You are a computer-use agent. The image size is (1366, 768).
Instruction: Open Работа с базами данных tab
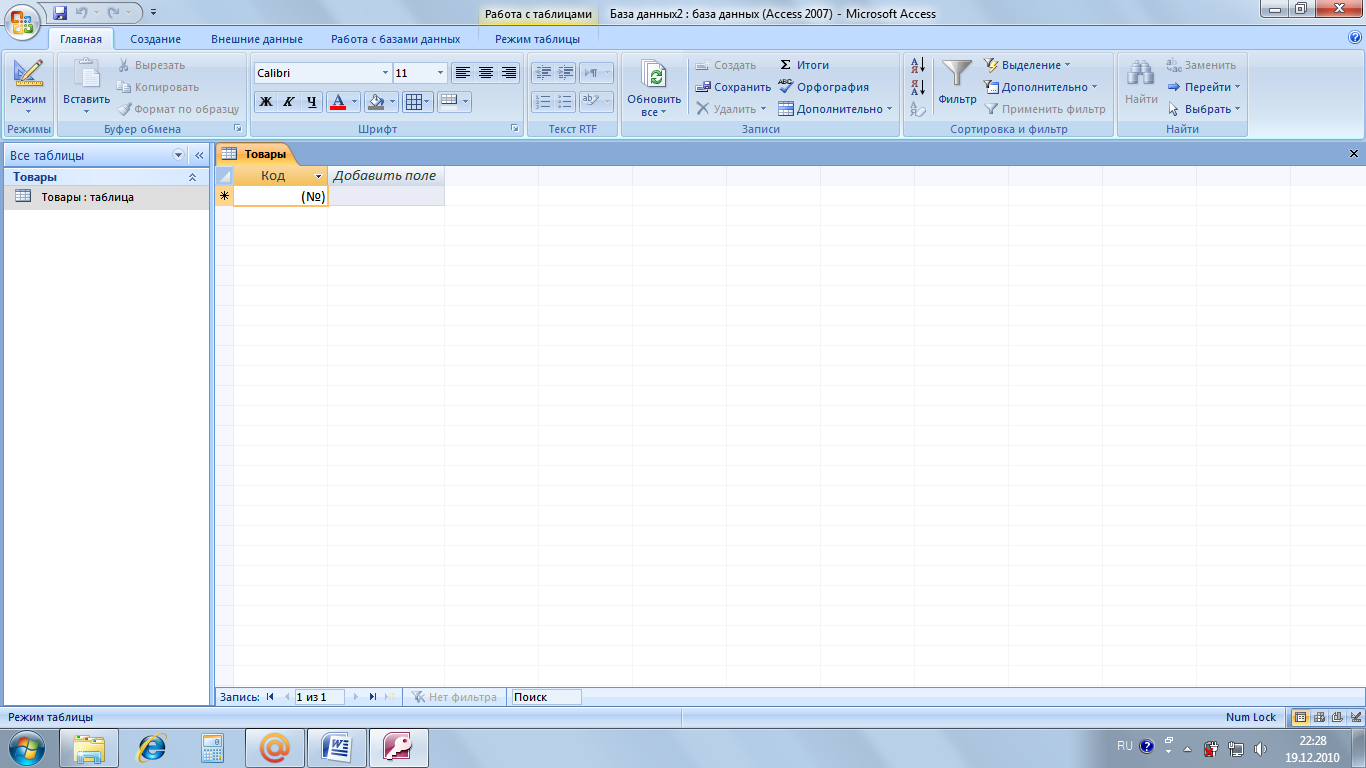[396, 39]
